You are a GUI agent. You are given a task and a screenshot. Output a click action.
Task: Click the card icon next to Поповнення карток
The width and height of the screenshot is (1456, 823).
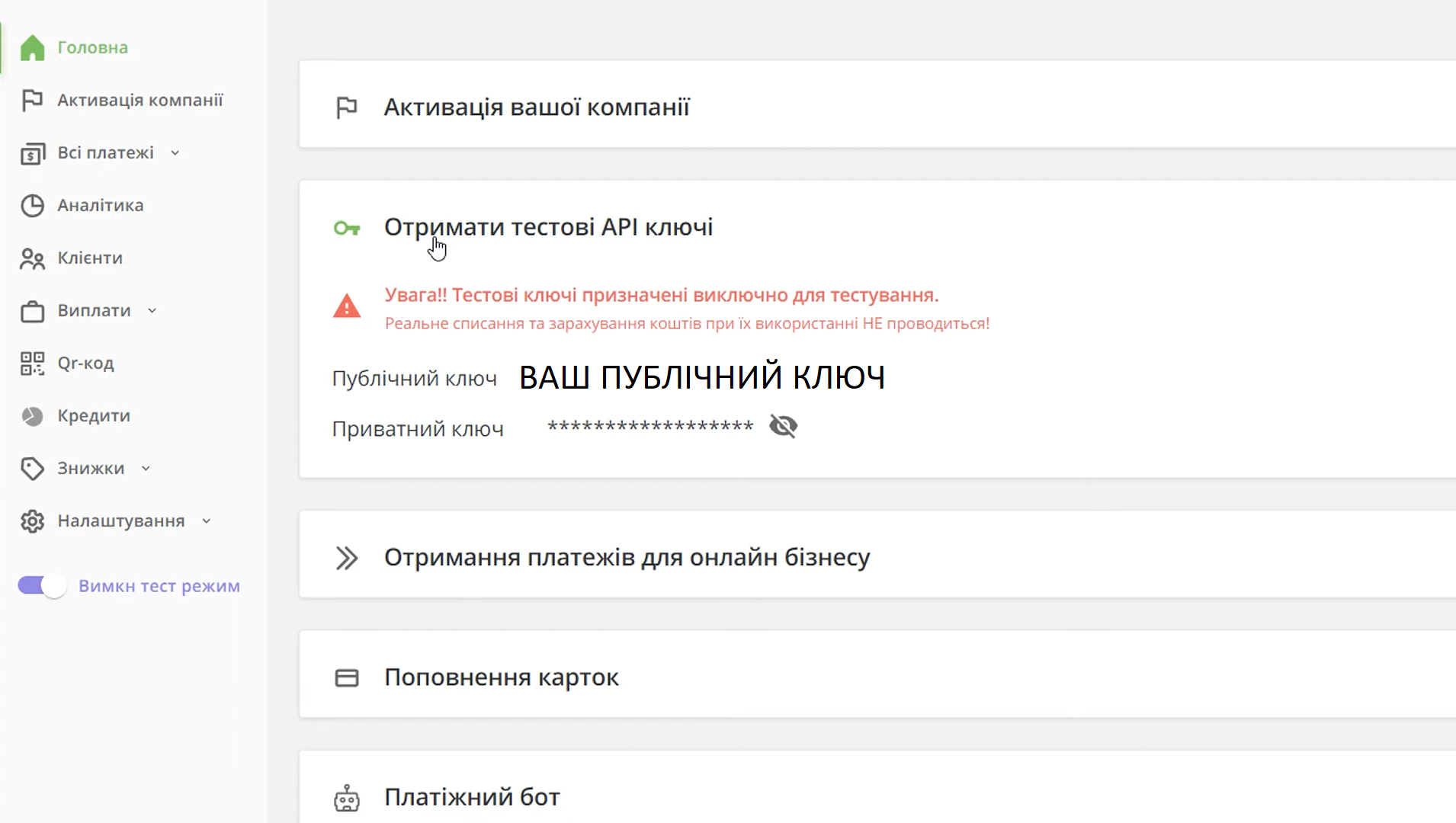(x=346, y=677)
